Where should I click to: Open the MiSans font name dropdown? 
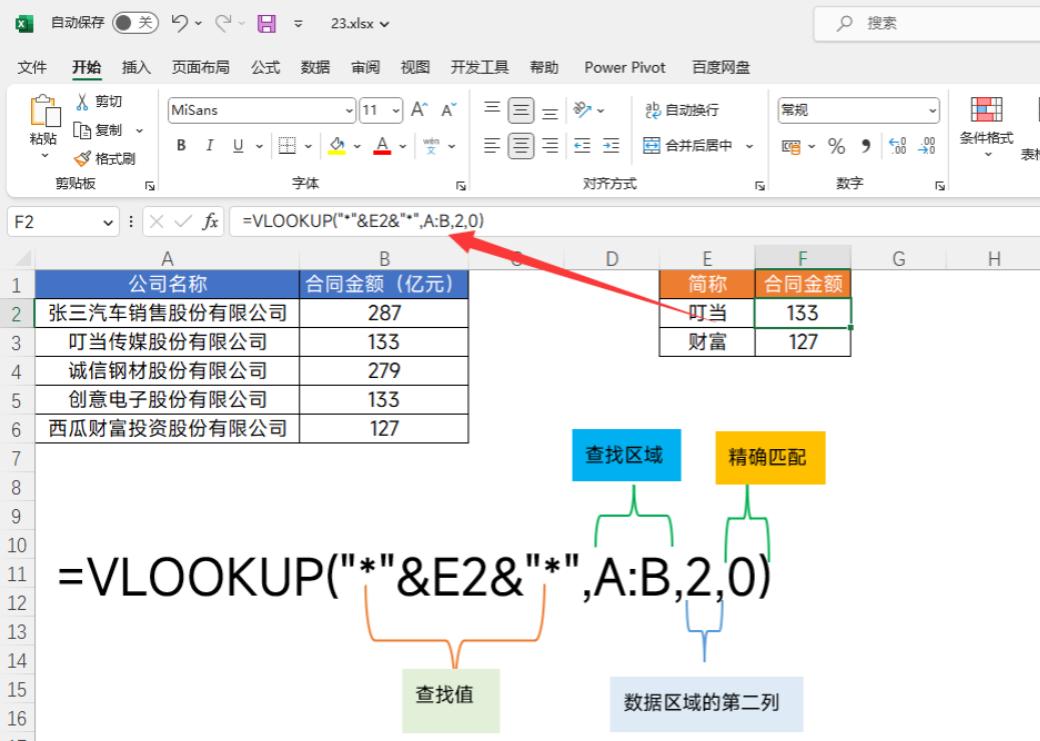349,111
